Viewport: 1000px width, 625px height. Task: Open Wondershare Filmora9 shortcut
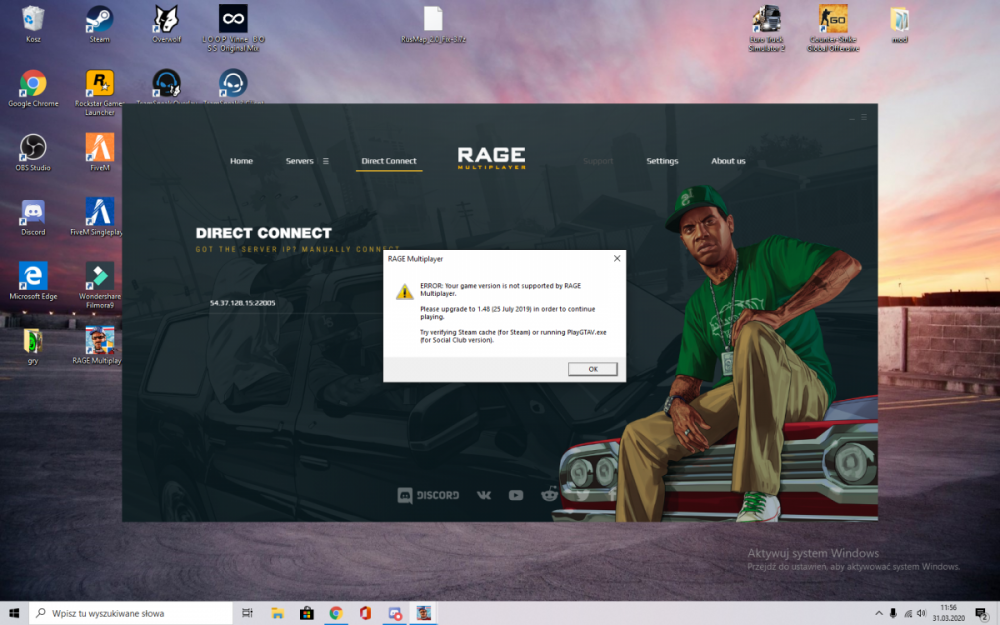tap(99, 285)
